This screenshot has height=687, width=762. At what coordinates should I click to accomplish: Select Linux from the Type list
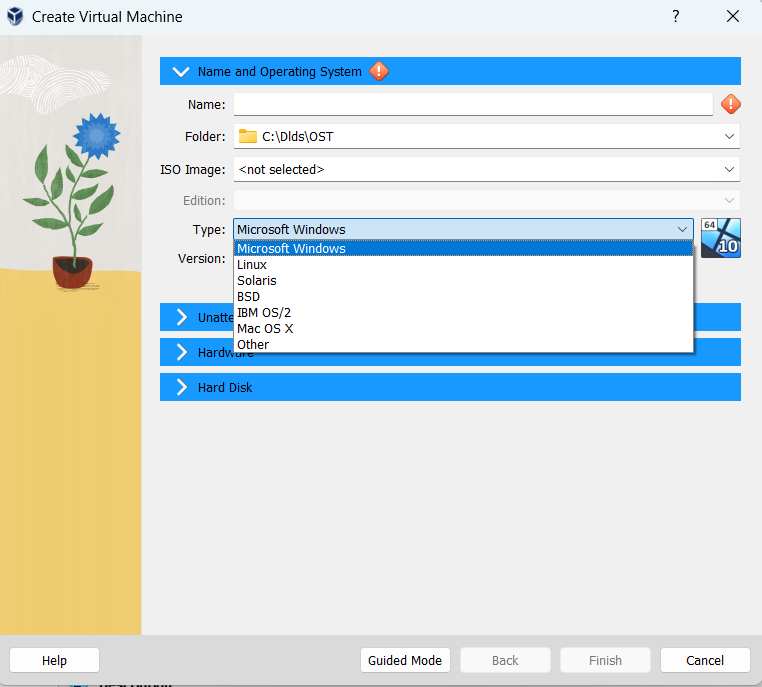tap(464, 265)
